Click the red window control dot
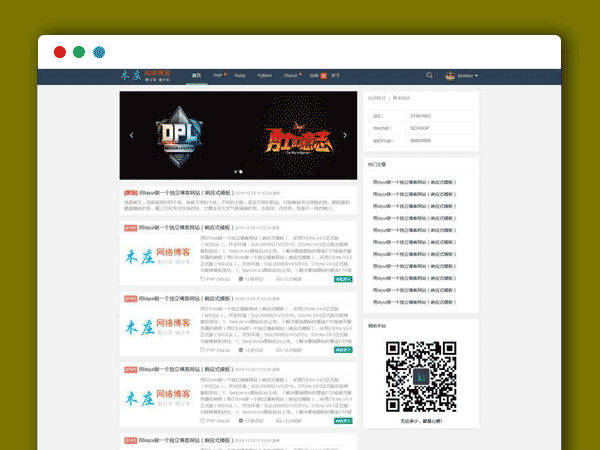 point(60,52)
